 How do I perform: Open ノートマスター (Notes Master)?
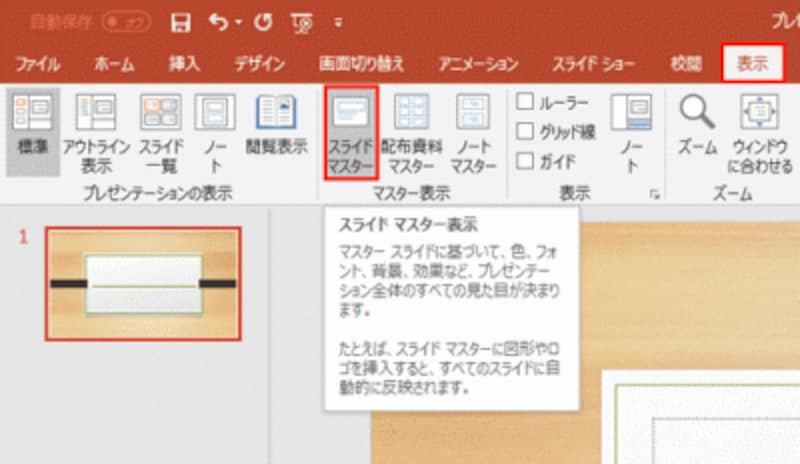point(473,134)
